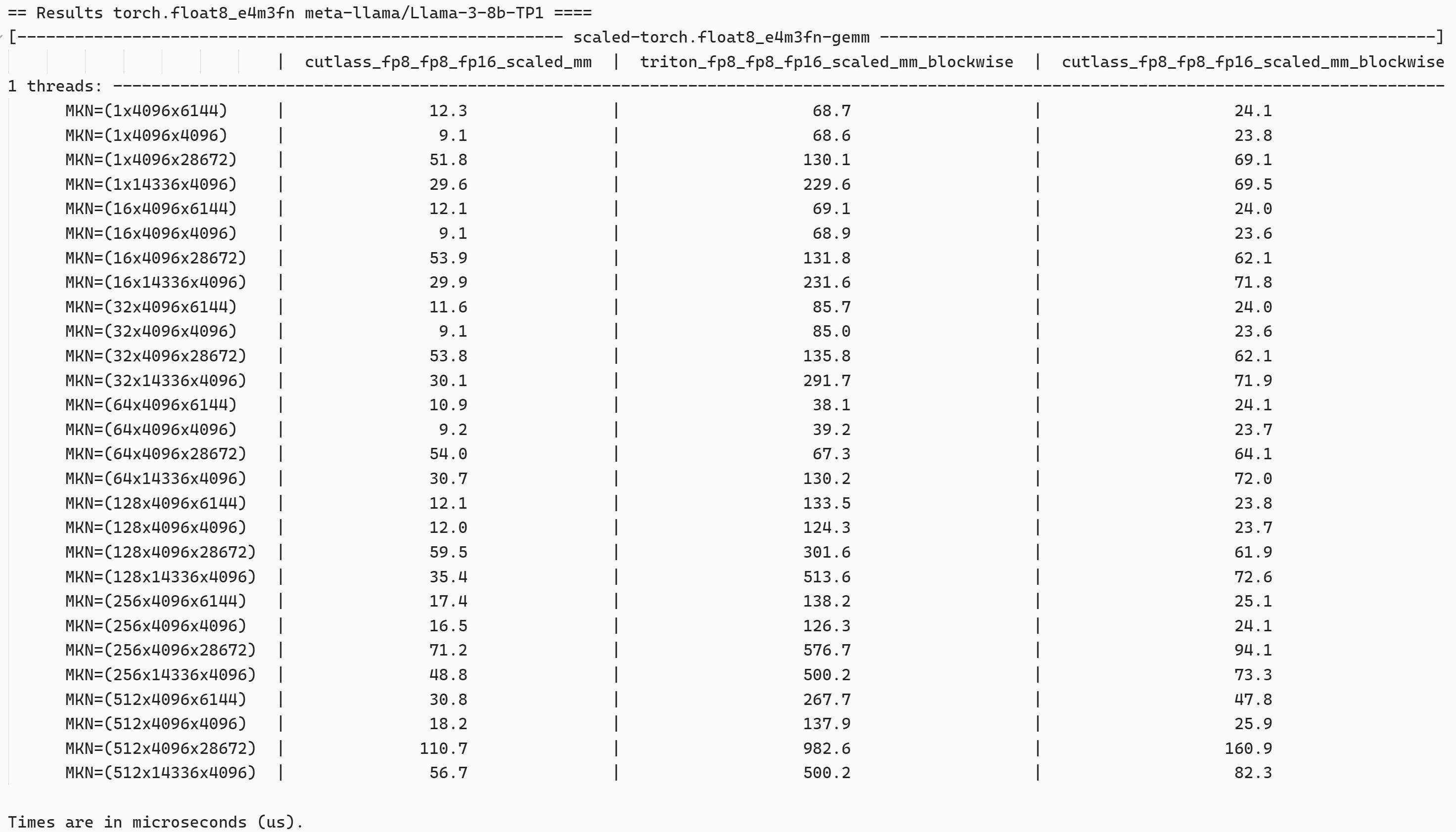Click the MKN=(512x4096x28672) row label
The height and width of the screenshot is (832, 1456).
161,748
